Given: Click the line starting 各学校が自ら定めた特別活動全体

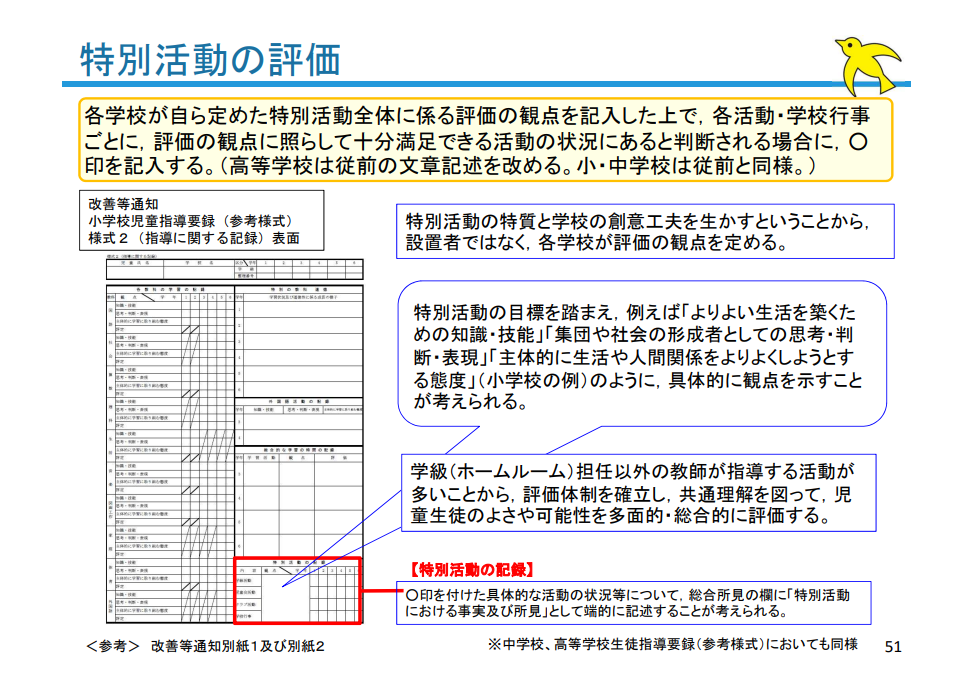Looking at the screenshot, I should pos(477,115).
